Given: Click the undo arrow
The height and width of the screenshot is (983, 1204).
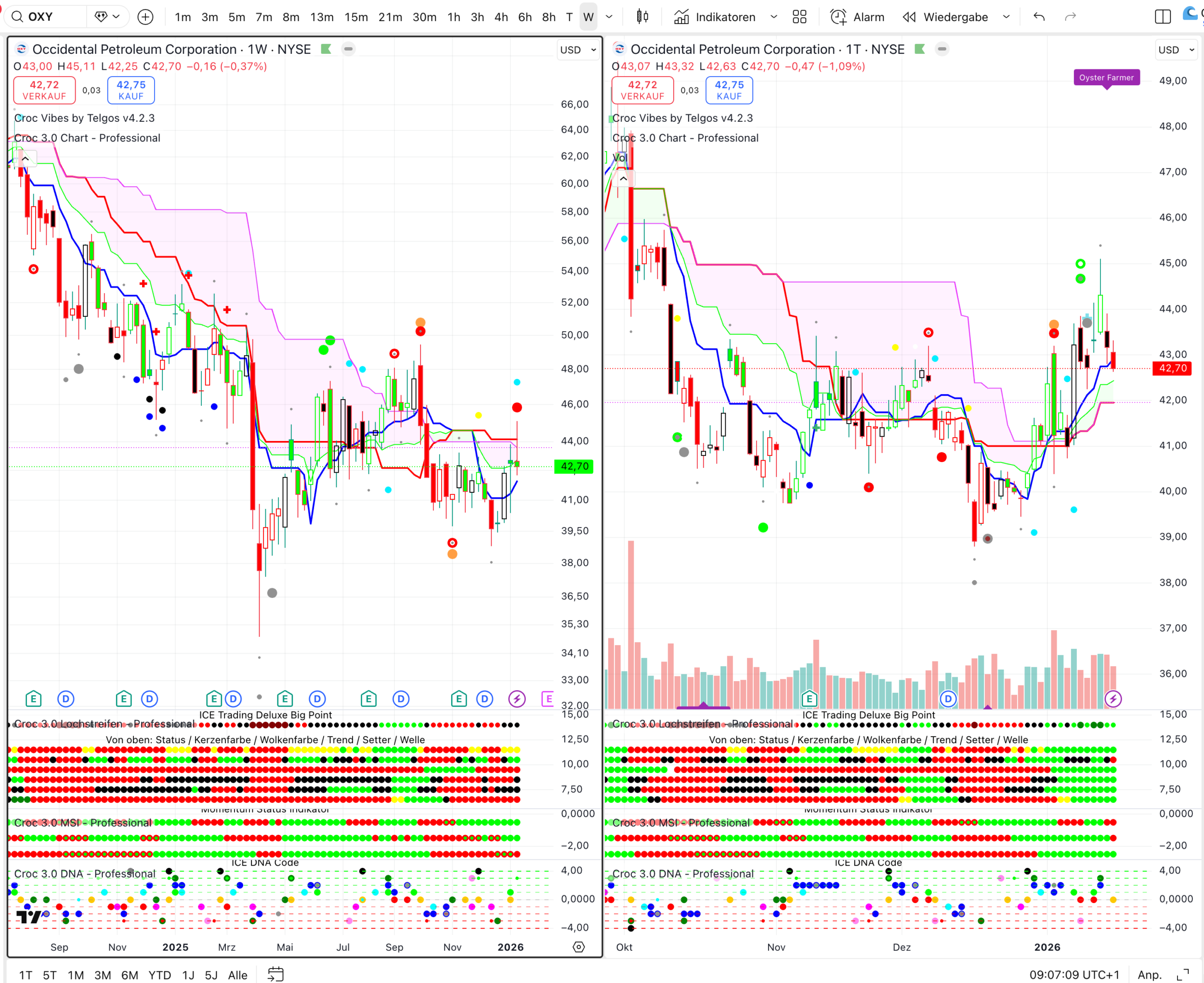Looking at the screenshot, I should coord(1038,17).
